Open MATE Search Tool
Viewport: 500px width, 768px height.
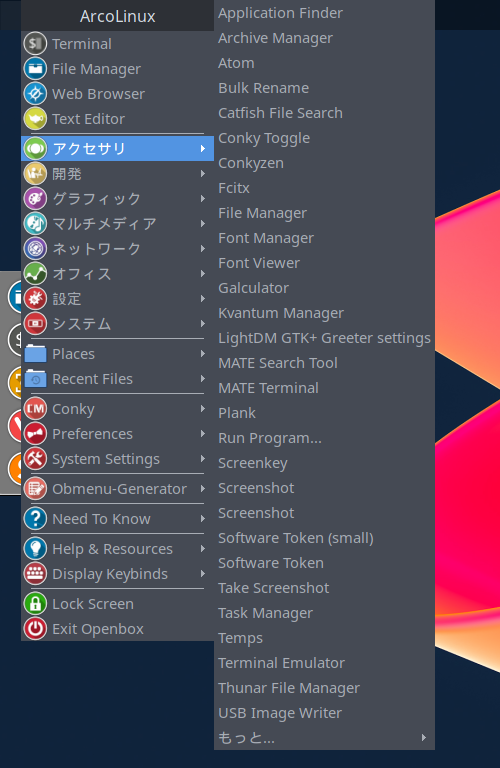point(324,362)
